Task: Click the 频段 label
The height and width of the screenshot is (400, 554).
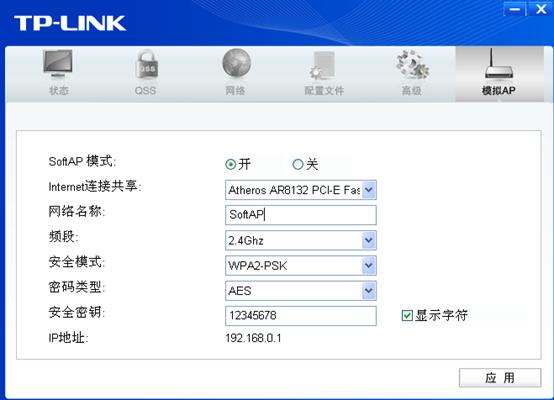Action: point(63,236)
